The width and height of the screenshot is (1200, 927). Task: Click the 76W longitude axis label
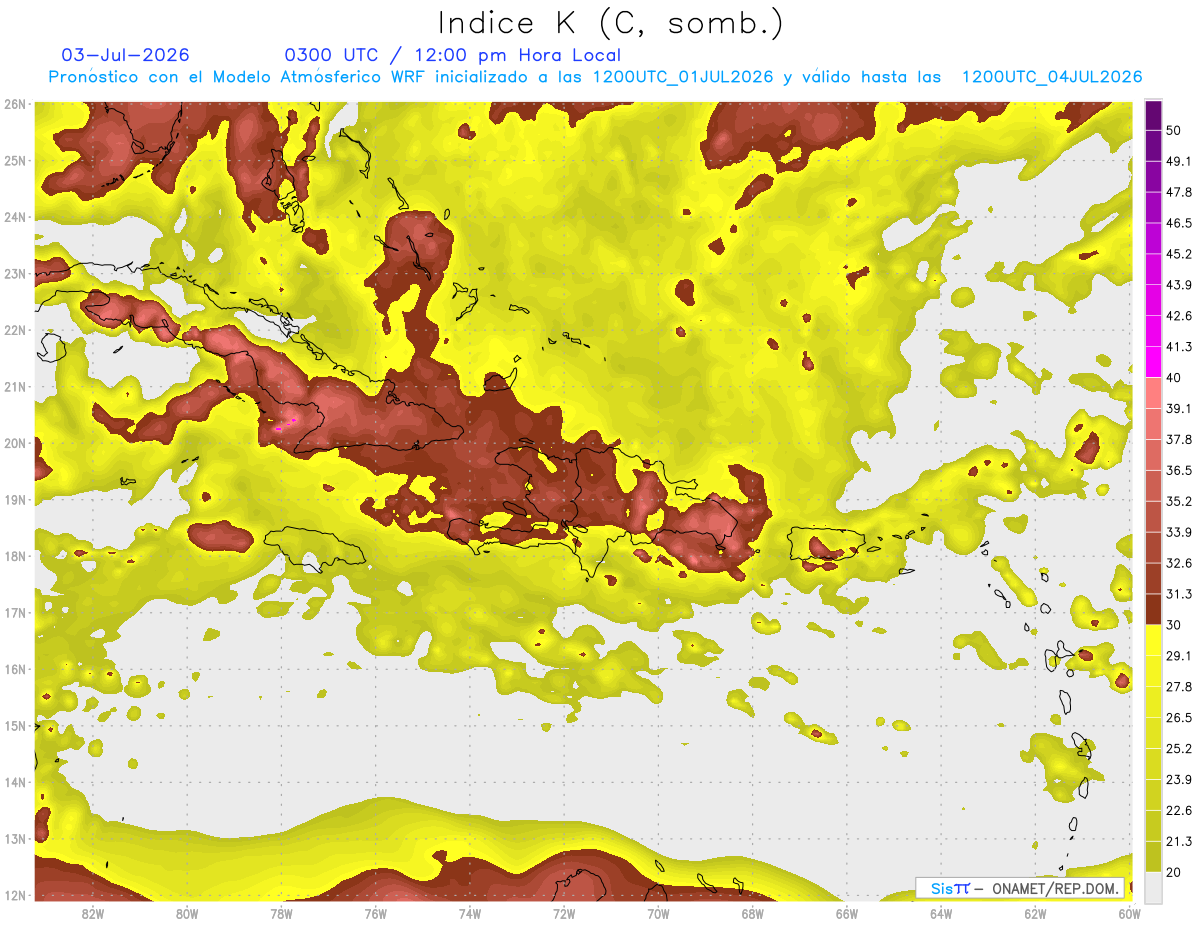(376, 914)
